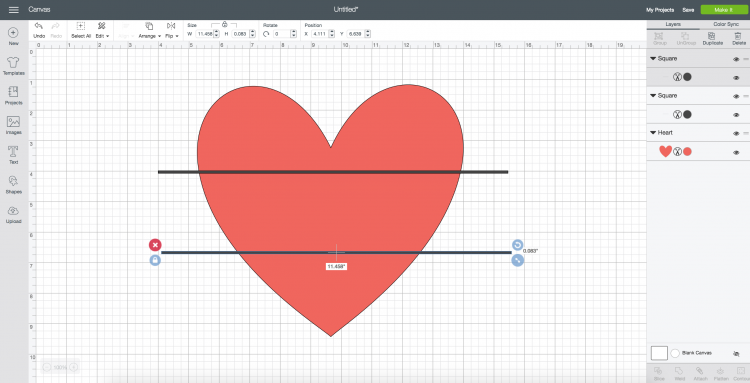The width and height of the screenshot is (750, 383).
Task: Toggle the size aspect-ratio lock
Action: pos(224,24)
